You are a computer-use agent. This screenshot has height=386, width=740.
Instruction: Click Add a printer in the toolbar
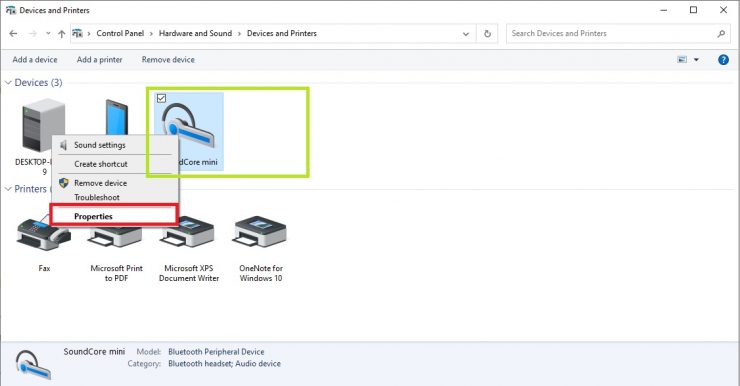click(x=100, y=59)
